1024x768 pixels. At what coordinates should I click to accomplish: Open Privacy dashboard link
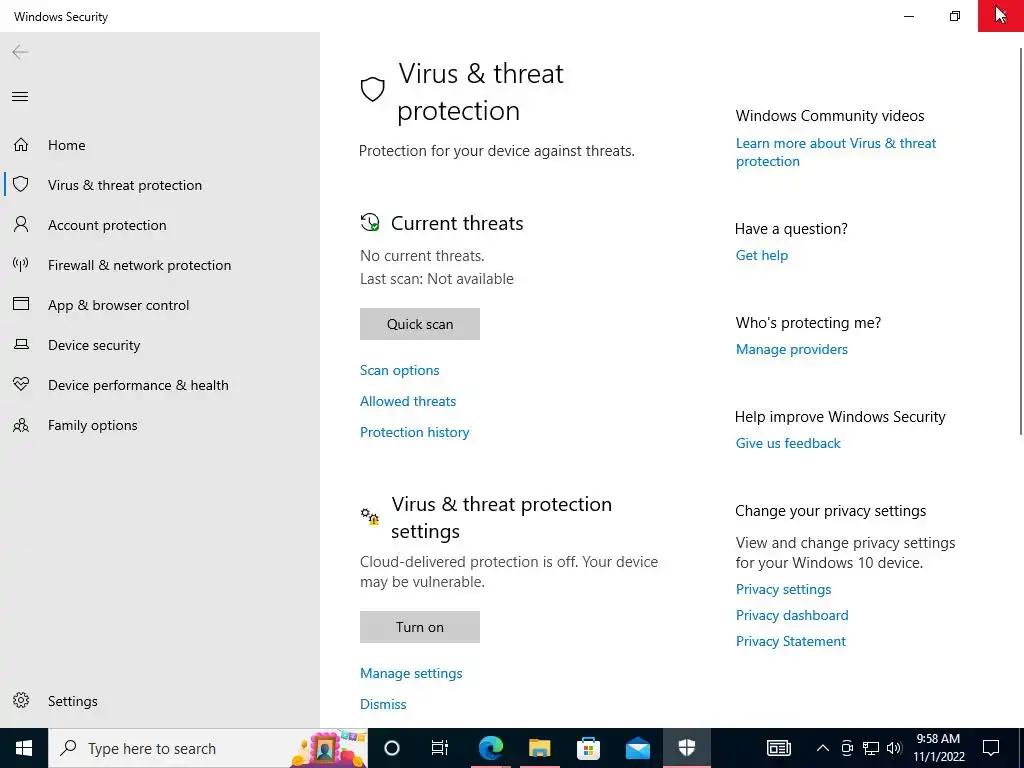coord(792,615)
